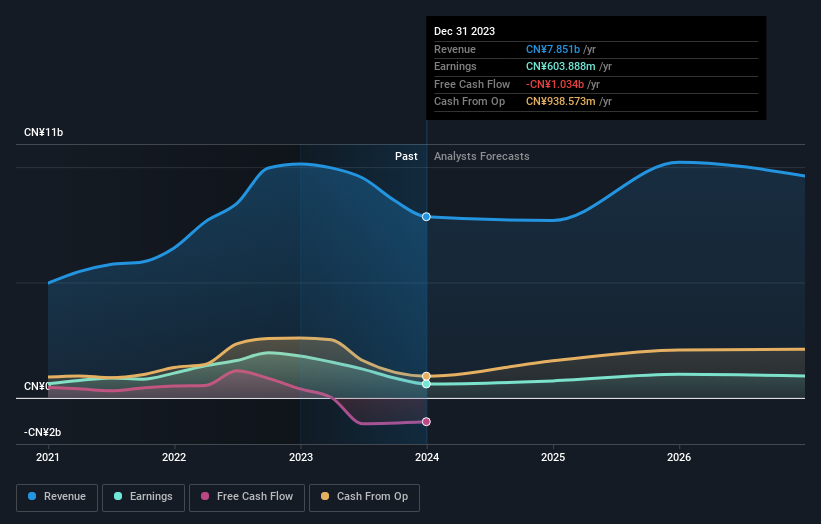Click the Analysts Forecasts label

point(482,157)
